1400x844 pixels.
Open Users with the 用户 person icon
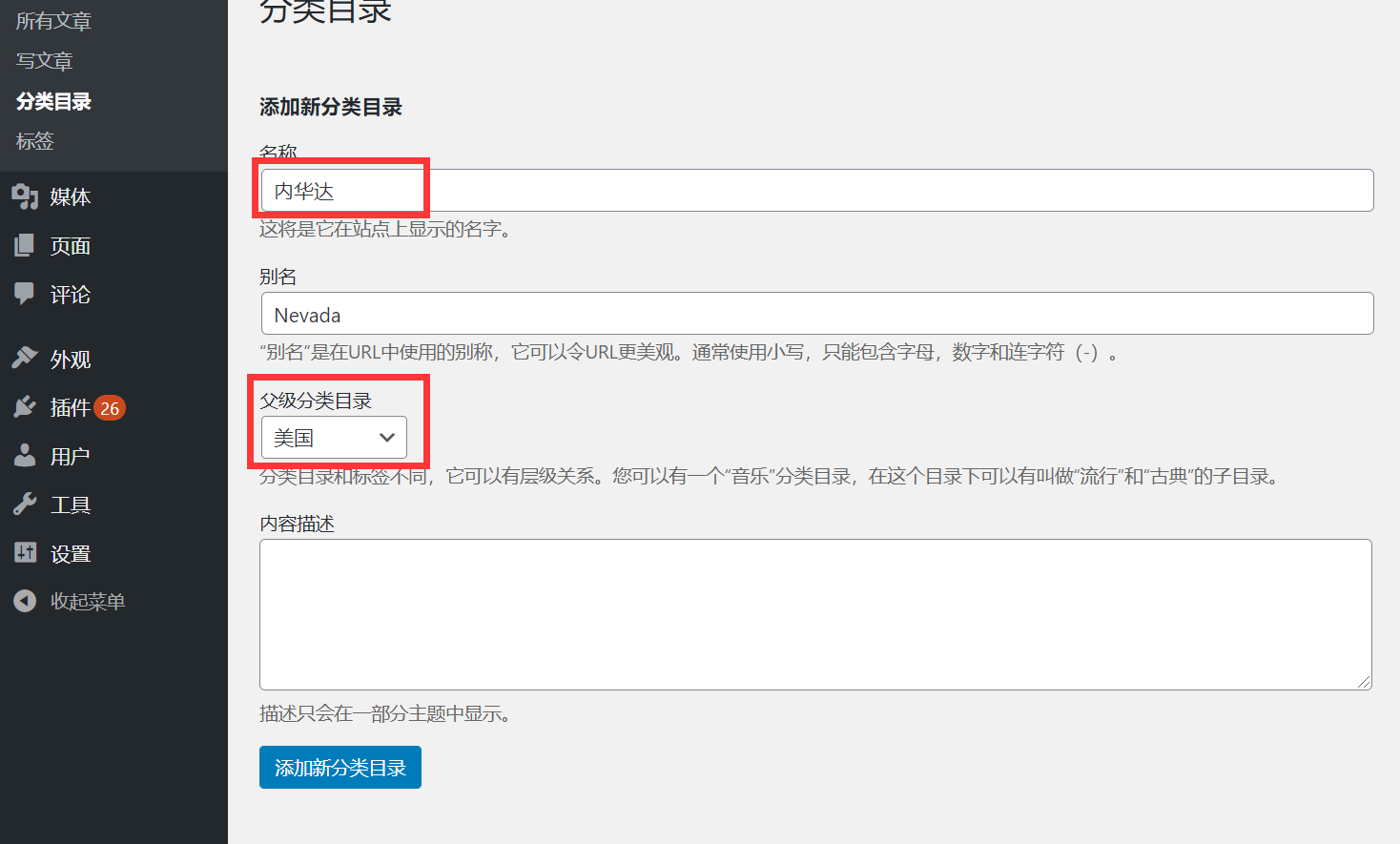tap(25, 456)
